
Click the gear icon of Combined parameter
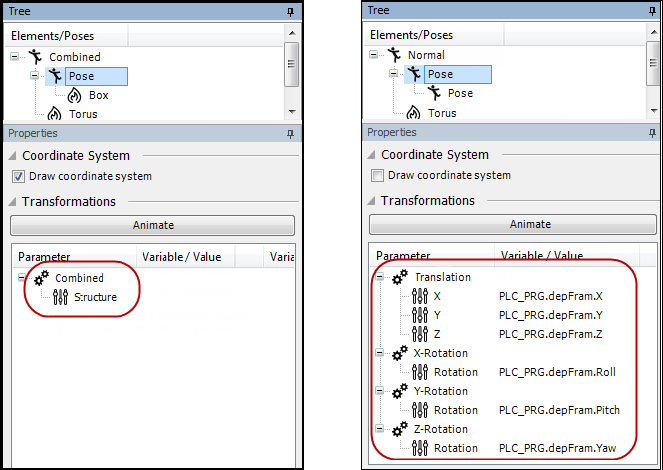[41, 278]
